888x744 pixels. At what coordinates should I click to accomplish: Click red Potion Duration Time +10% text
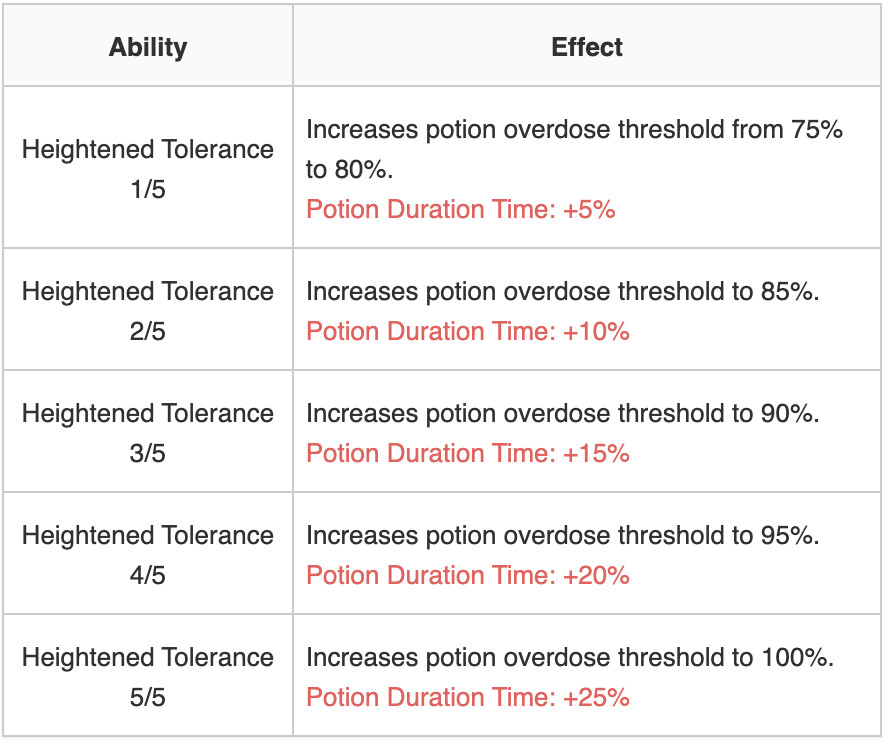coord(467,331)
